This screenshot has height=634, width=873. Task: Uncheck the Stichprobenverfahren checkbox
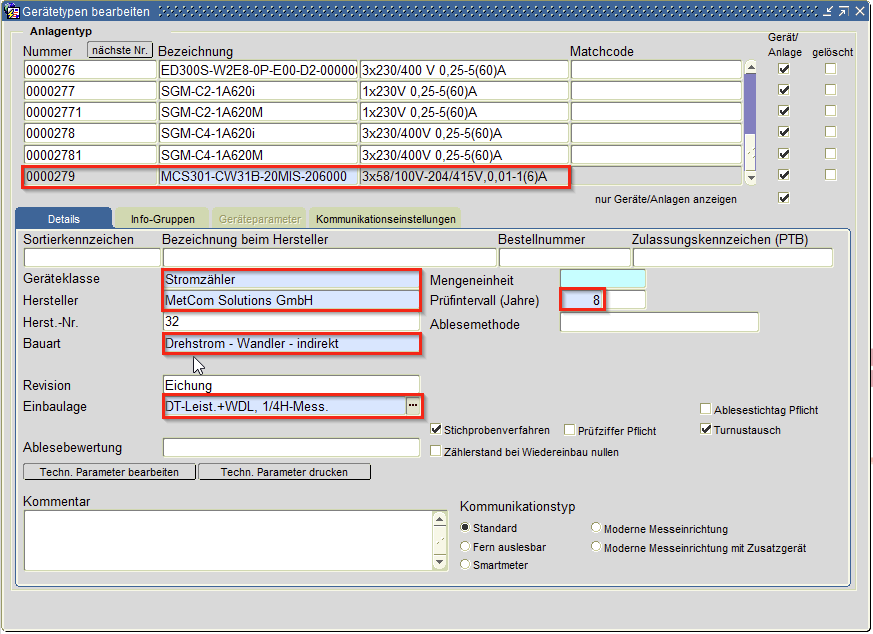point(436,430)
